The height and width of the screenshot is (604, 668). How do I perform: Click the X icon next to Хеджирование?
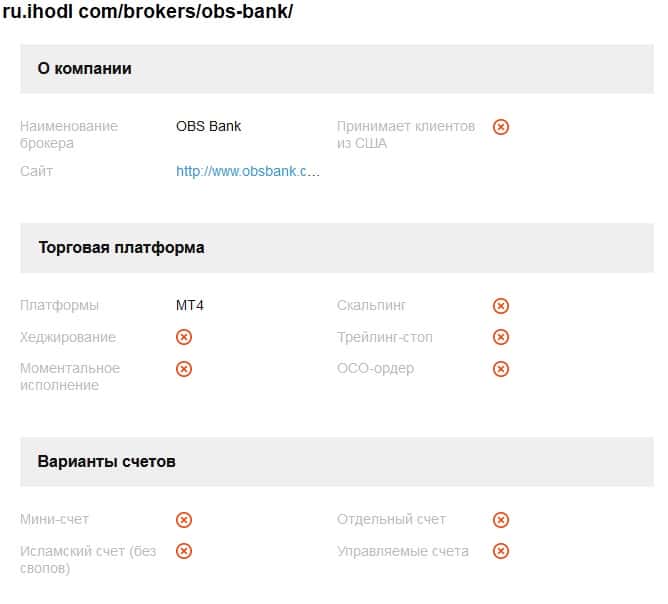click(x=184, y=337)
